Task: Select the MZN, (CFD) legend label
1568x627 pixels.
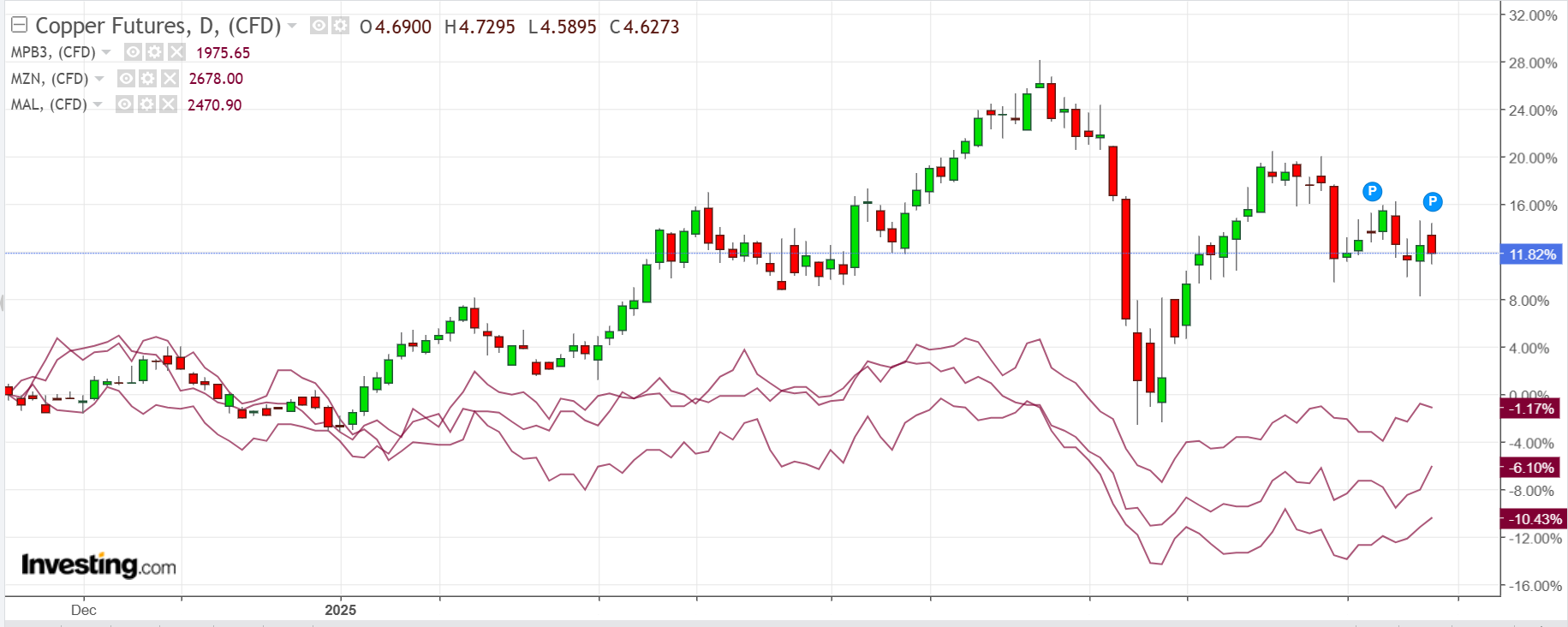Action: pos(50,79)
